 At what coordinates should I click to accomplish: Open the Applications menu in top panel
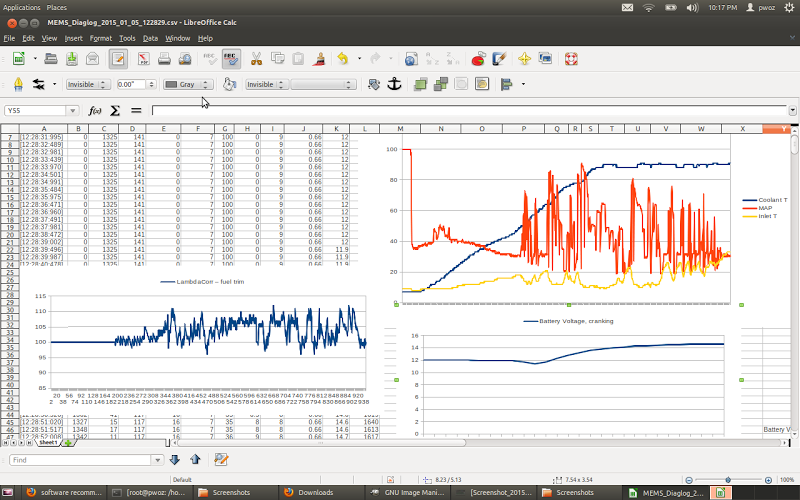22,7
